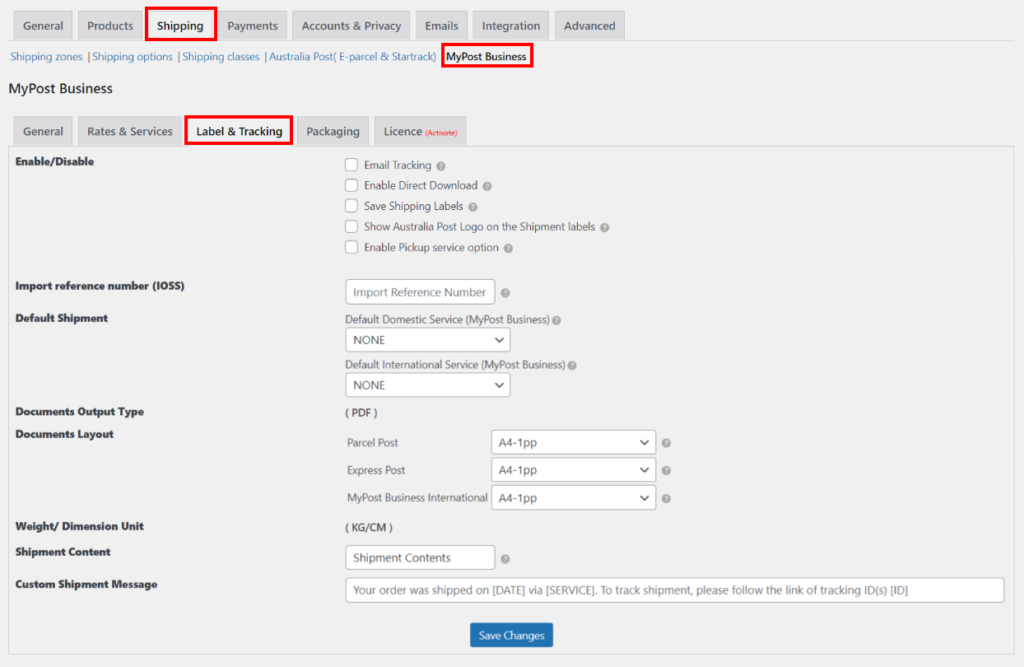Open MyPost Business International layout dropdown
This screenshot has height=667, width=1024.
pyautogui.click(x=573, y=498)
